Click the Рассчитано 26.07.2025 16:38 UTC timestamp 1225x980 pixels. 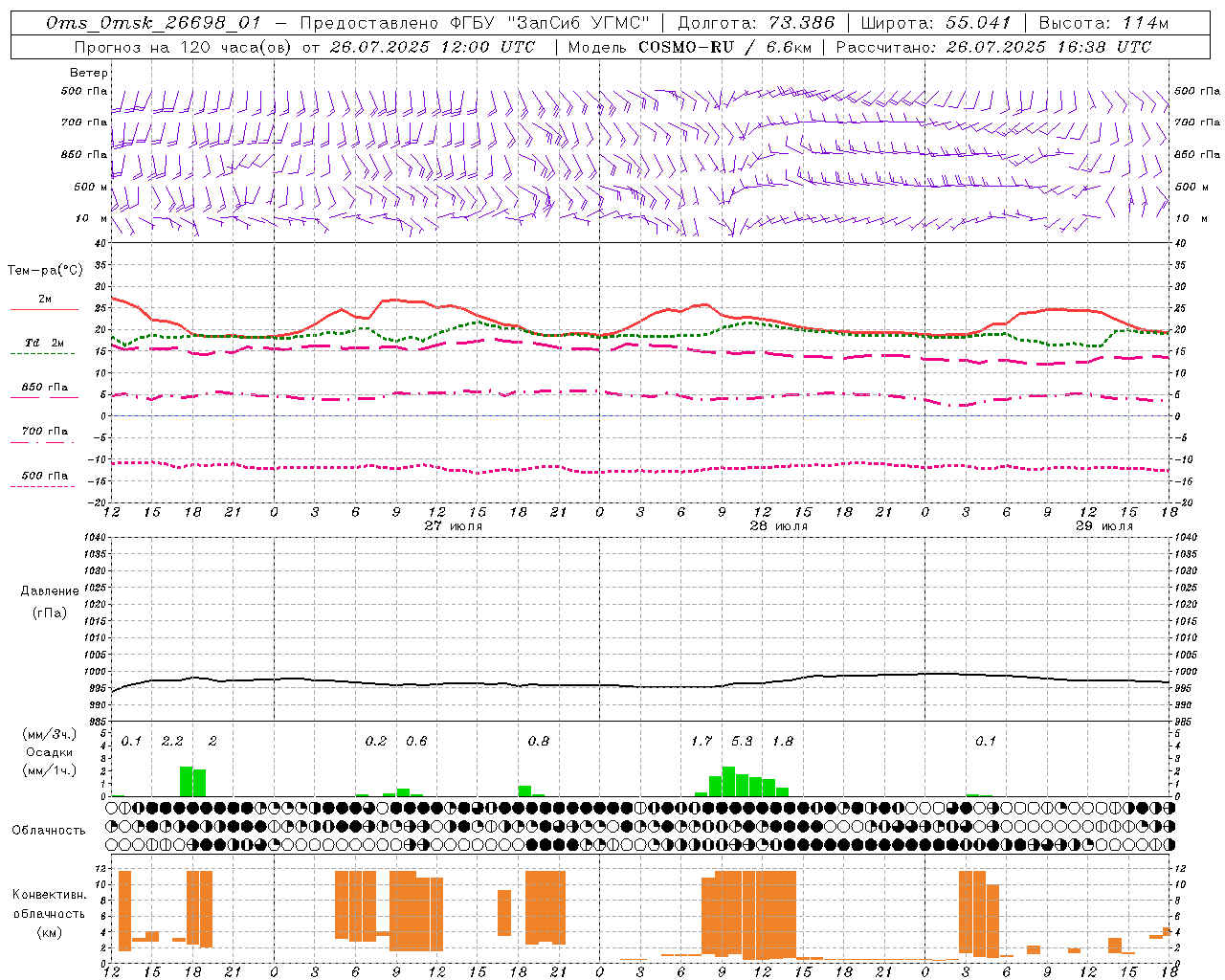click(x=994, y=46)
